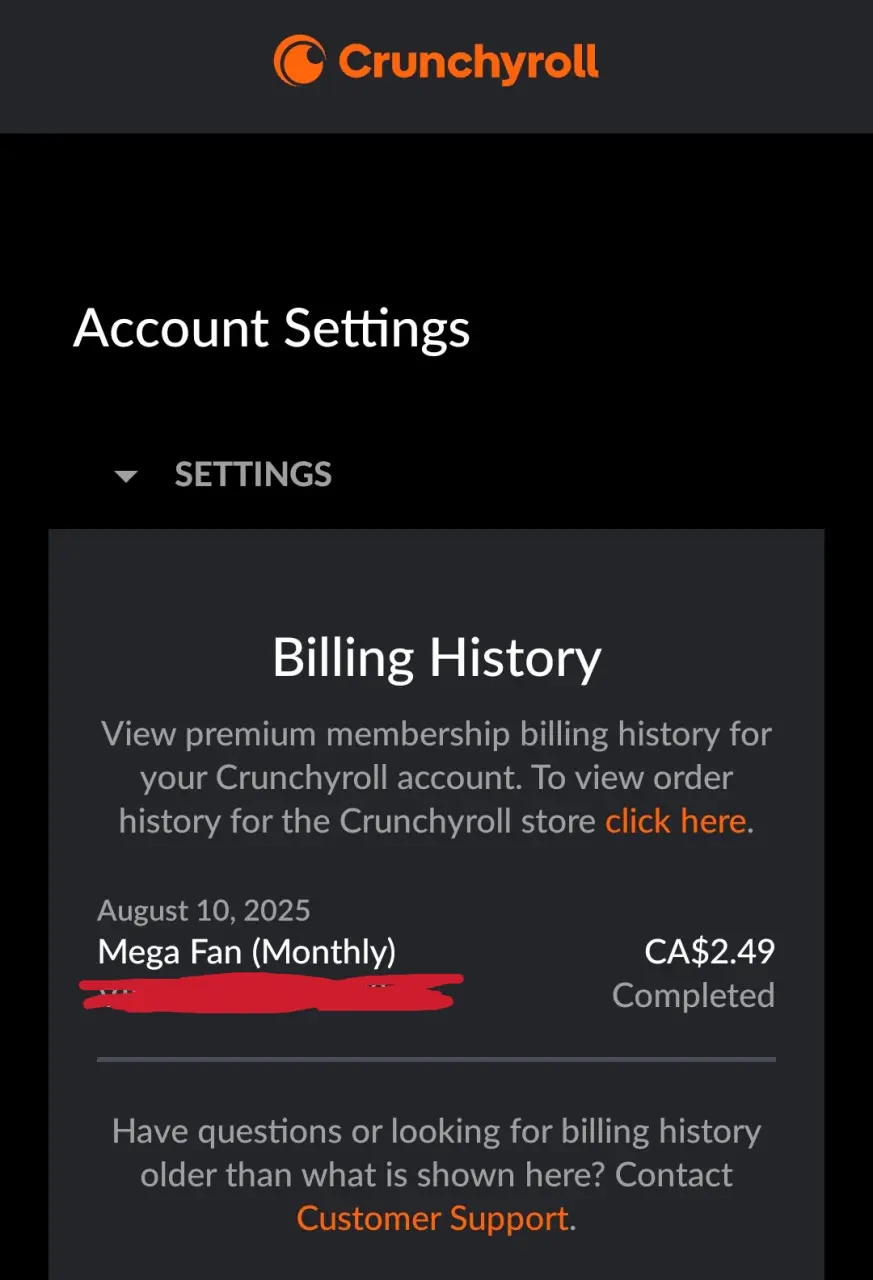
Task: Click the Billing History heading
Action: [x=437, y=658]
